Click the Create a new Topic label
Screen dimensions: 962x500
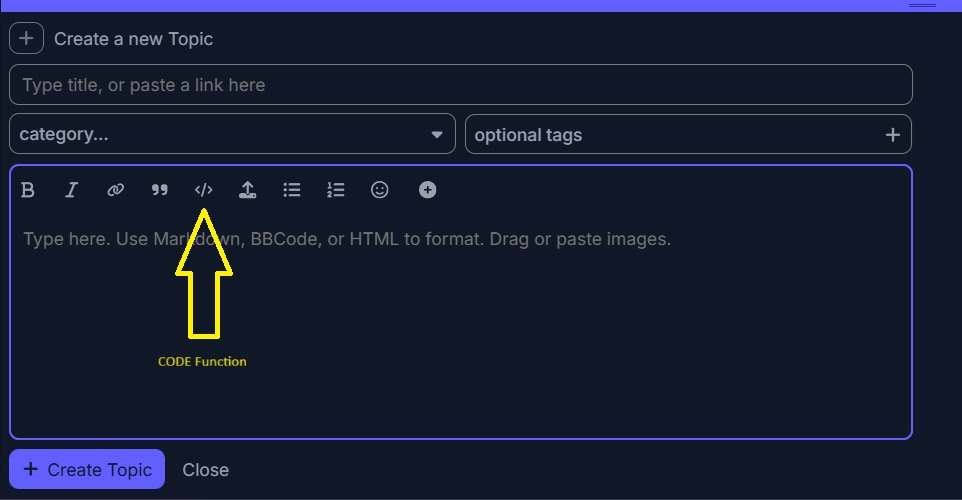[133, 39]
